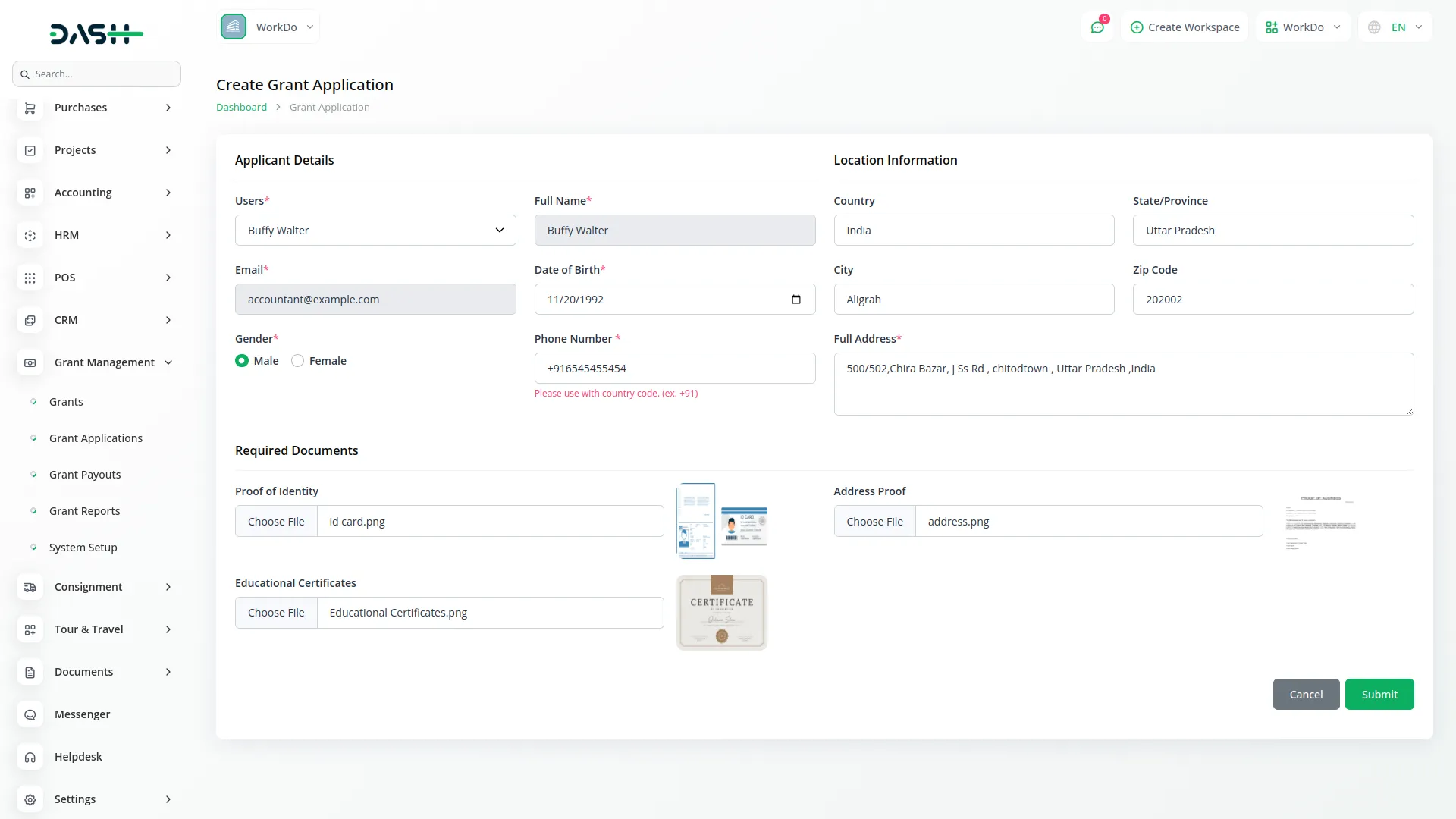Open the Date of Birth date picker
This screenshot has width=1456, height=819.
796,299
